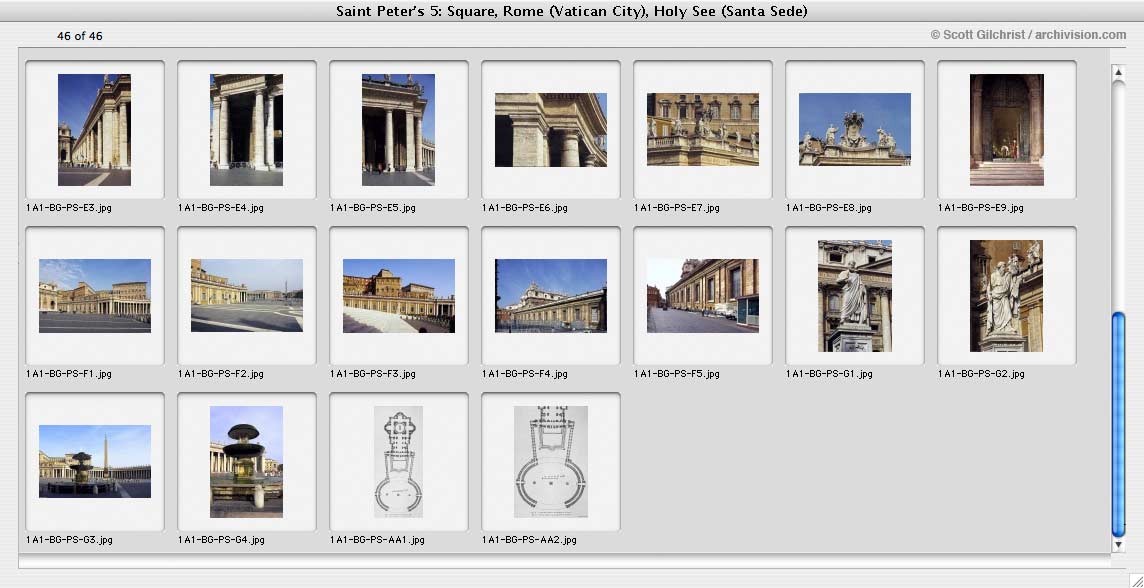Viewport: 1144px width, 588px height.
Task: Select floor plan thumbnail 1A1-BG-PS-AA1.jpg
Action: [x=398, y=462]
